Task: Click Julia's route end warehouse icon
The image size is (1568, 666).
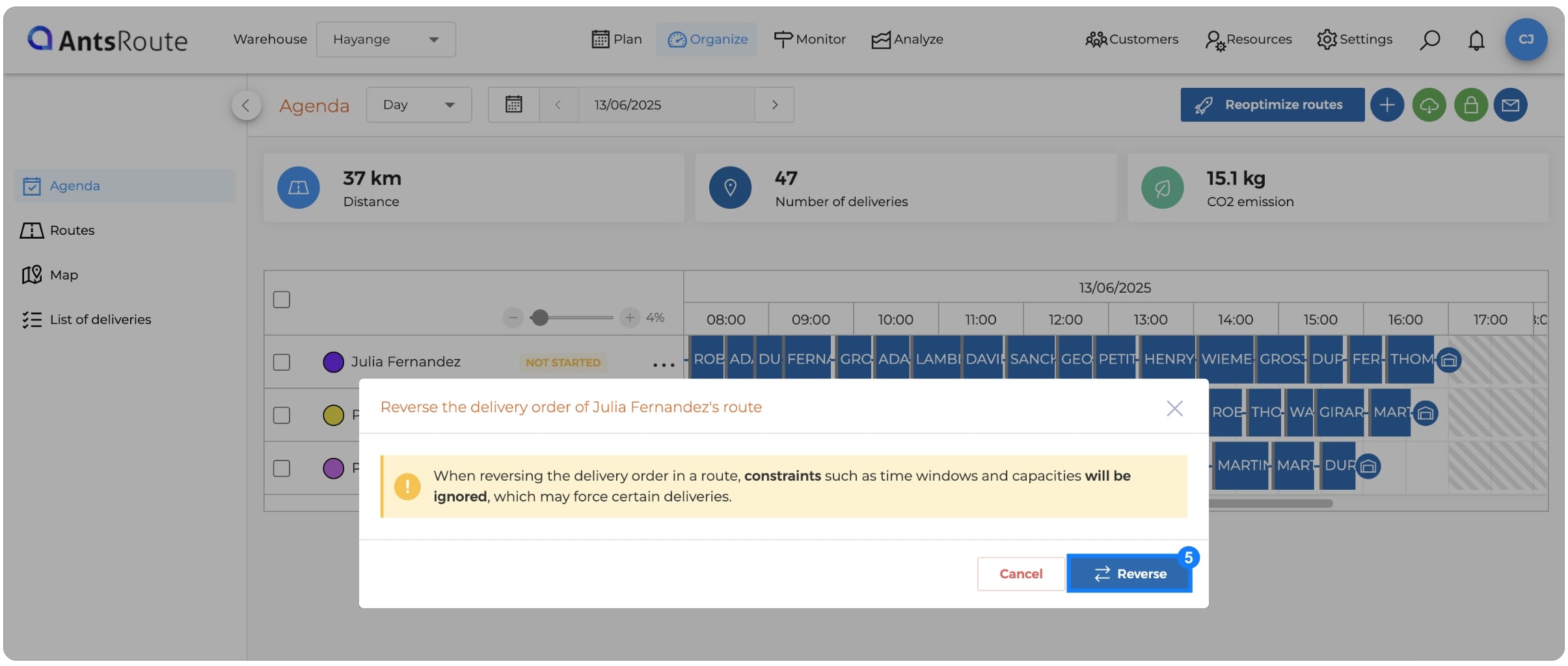Action: pos(1449,360)
